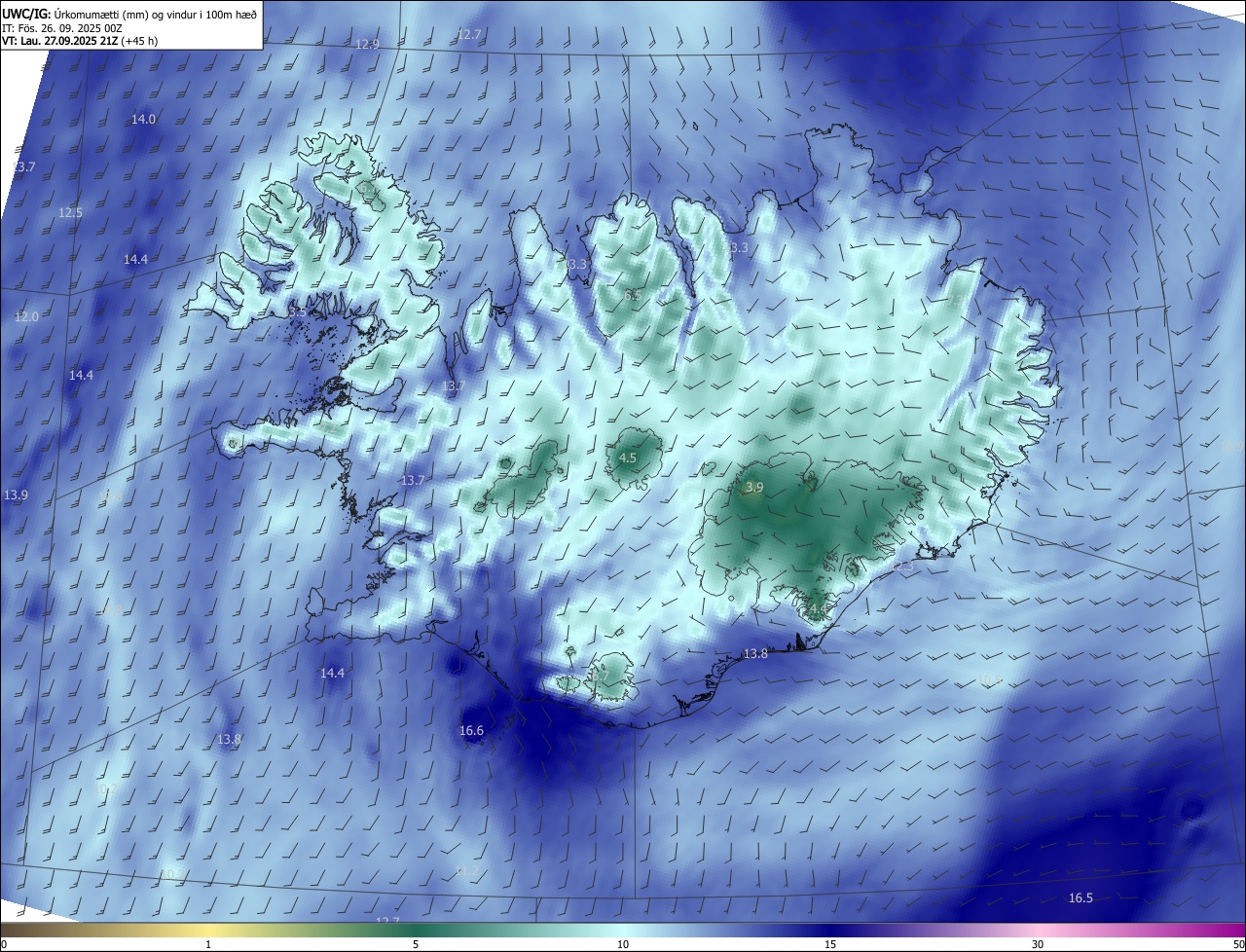The image size is (1246, 952).
Task: Click the 'UWC/IG: Úrkomumætti (mm)' title line
Action: pos(129,15)
